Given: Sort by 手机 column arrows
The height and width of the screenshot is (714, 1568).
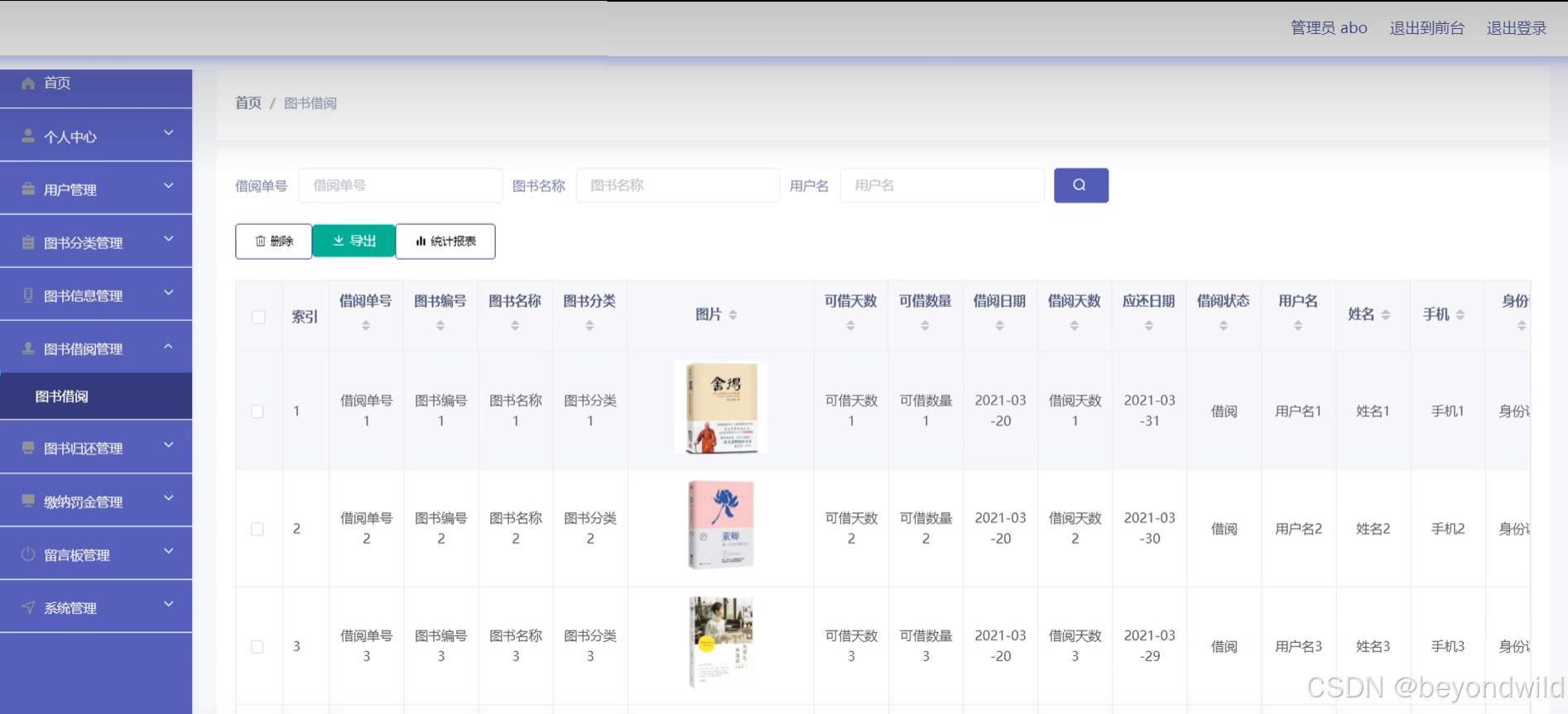Looking at the screenshot, I should click(x=1460, y=315).
